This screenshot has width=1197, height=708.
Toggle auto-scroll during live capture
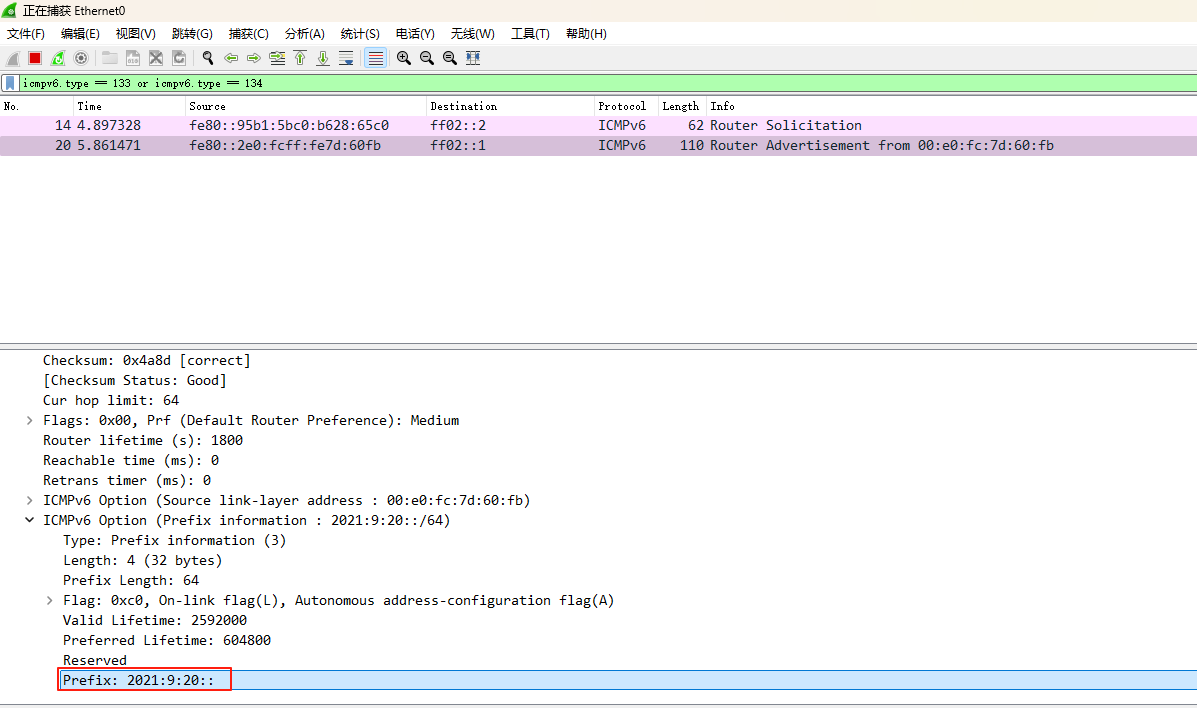(346, 58)
